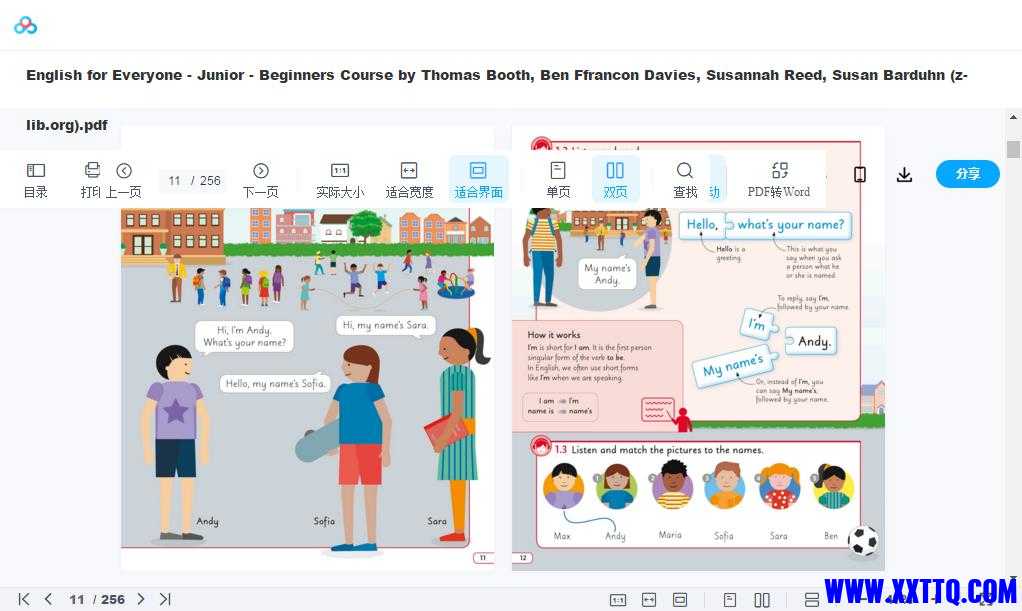Click the bottom bar fit width icon
This screenshot has height=611, width=1022.
[x=649, y=600]
